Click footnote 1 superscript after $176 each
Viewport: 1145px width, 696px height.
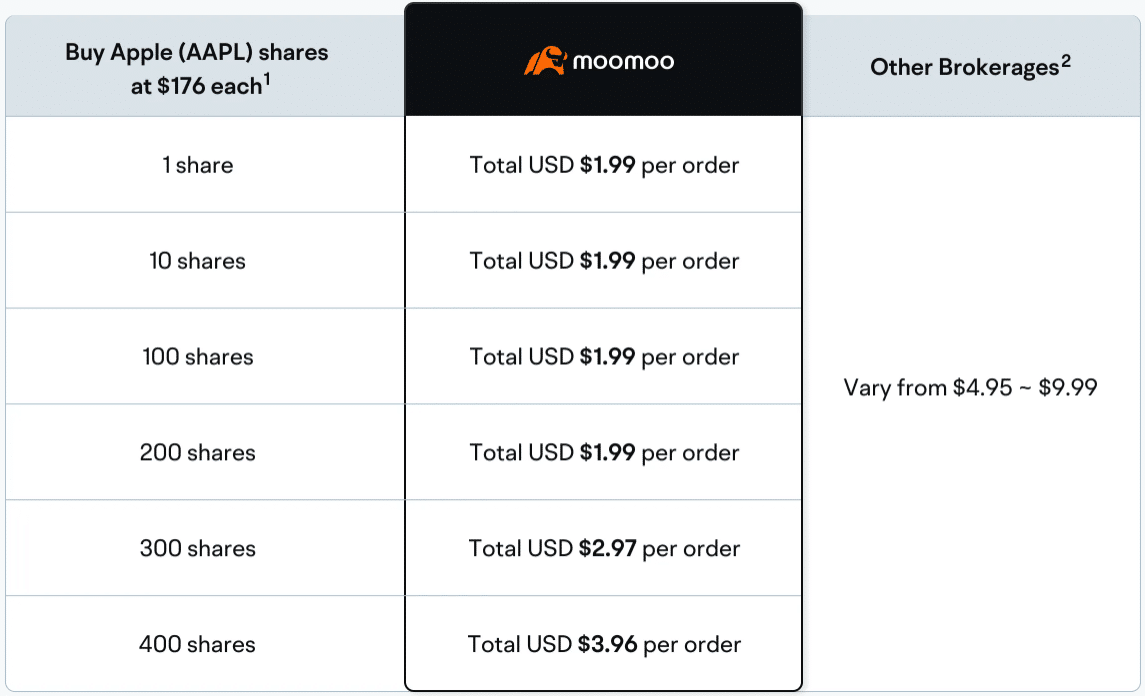[x=268, y=79]
